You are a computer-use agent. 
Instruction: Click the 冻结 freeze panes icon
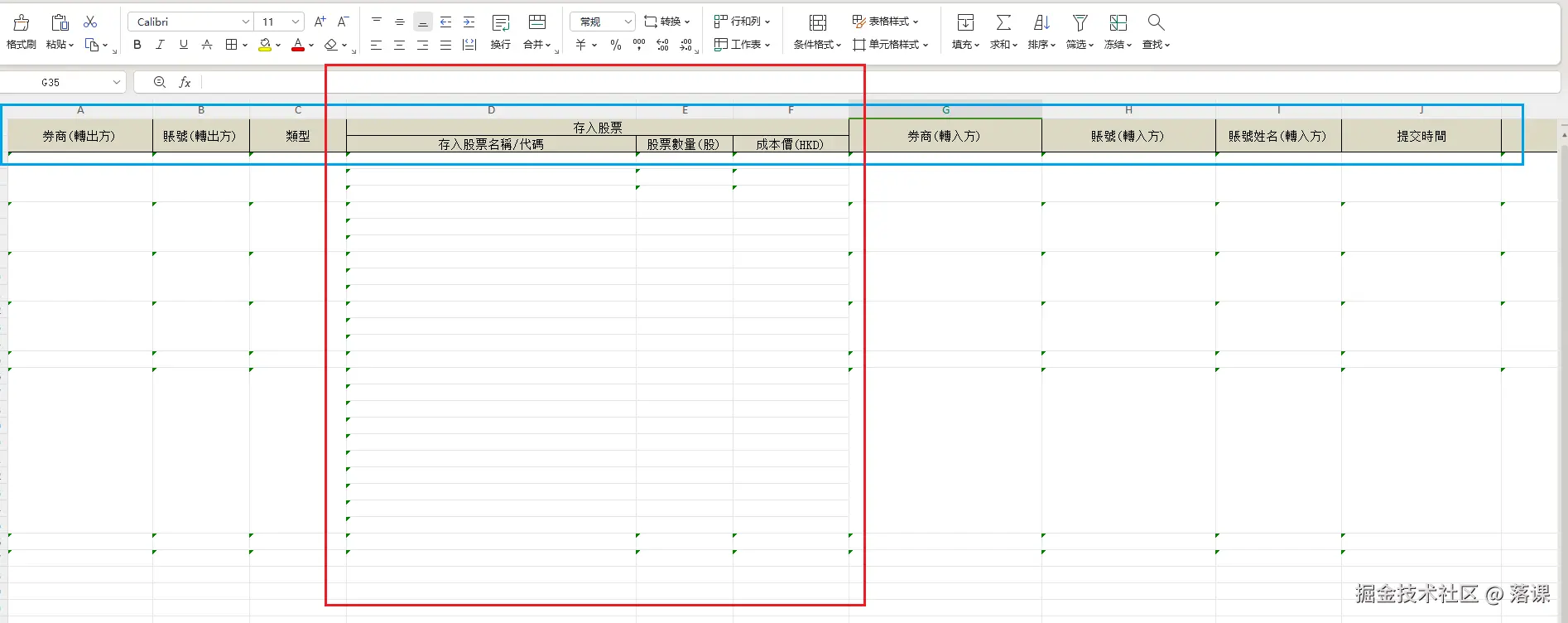[x=1118, y=22]
